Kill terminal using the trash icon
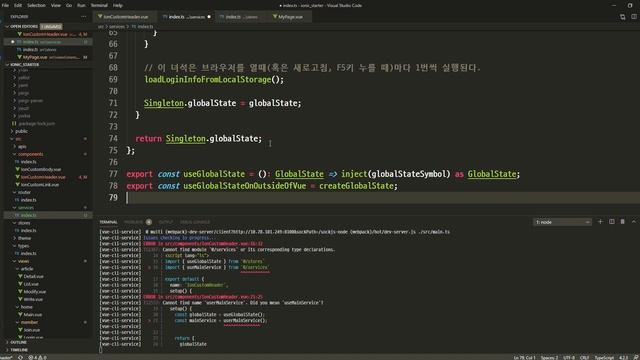 point(622,222)
